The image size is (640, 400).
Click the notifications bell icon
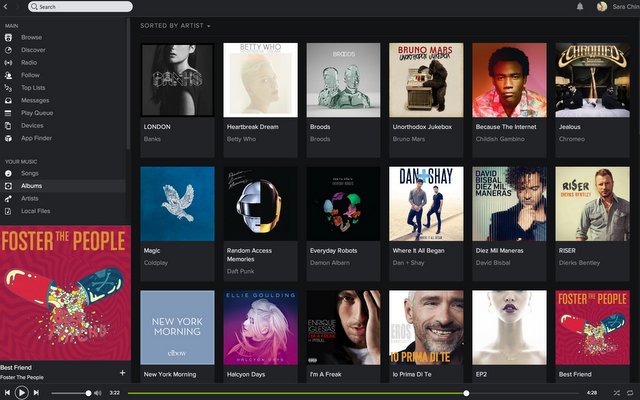pos(580,7)
